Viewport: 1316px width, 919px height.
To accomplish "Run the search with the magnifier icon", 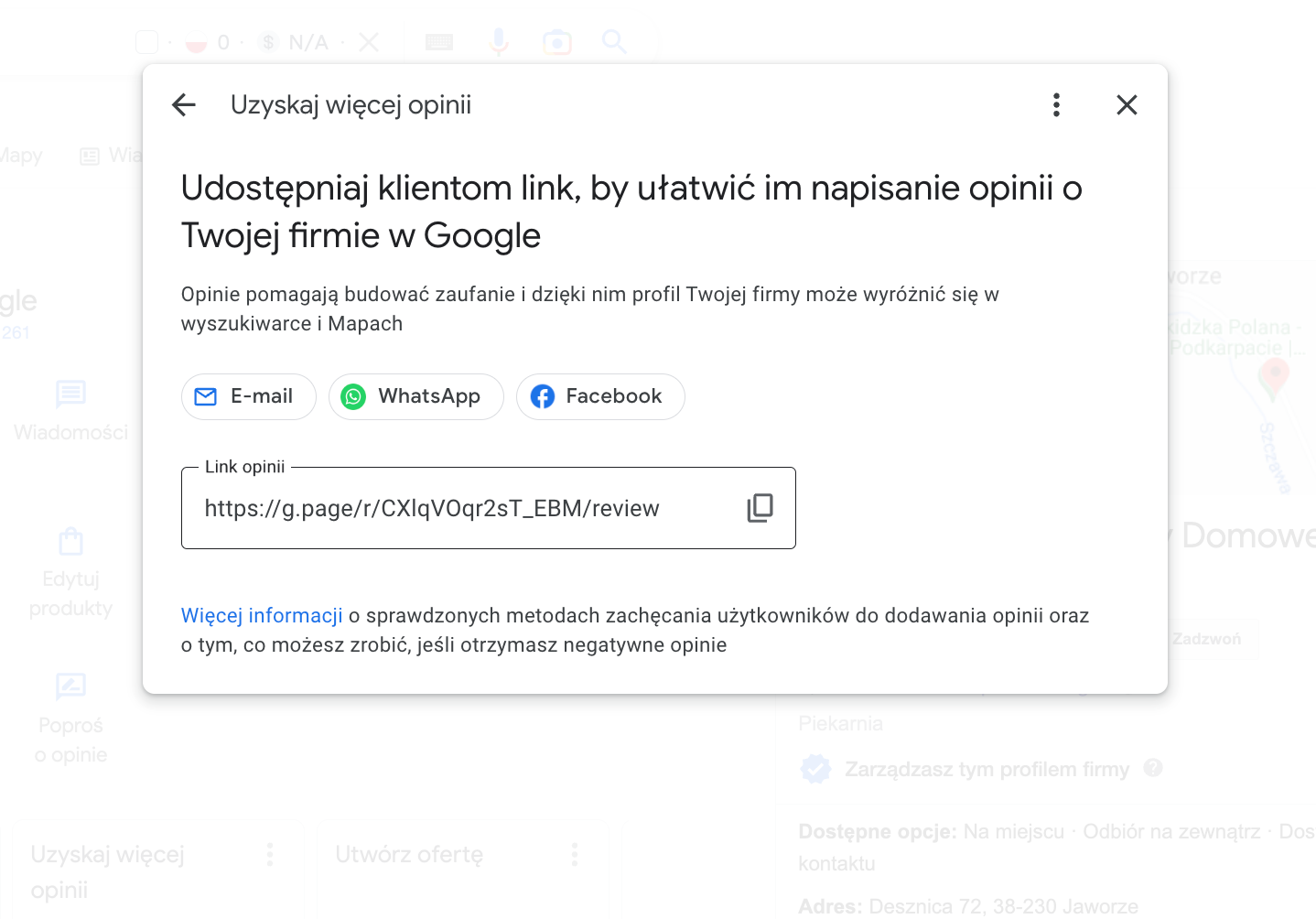I will [614, 42].
